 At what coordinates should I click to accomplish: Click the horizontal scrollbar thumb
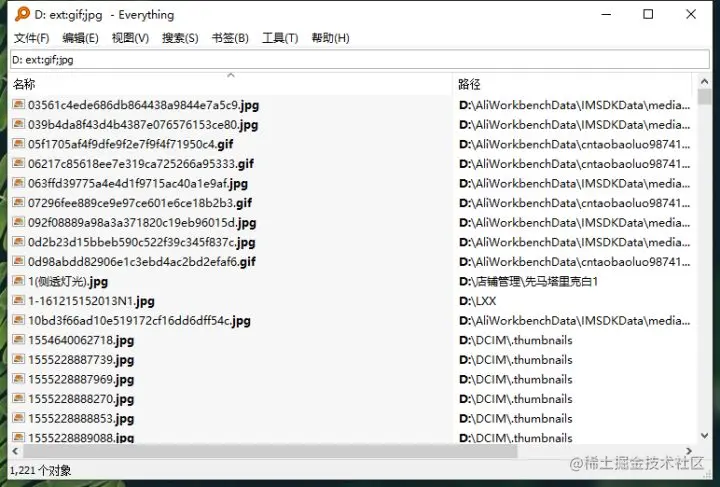tap(270, 451)
